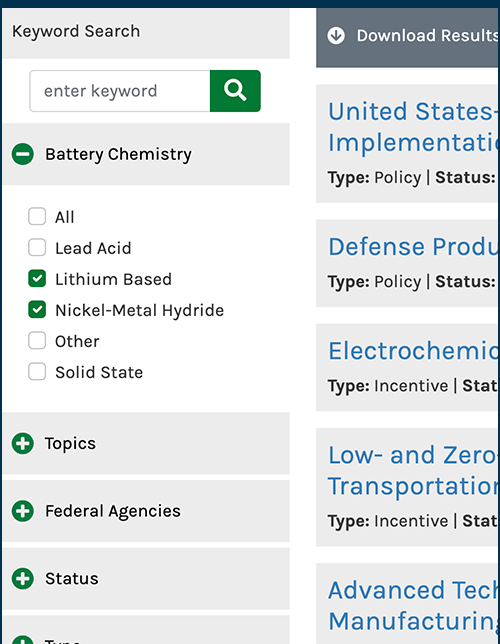This screenshot has height=644, width=500.
Task: Uncheck the Nickel-Metal Hydride checkbox
Action: (37, 310)
